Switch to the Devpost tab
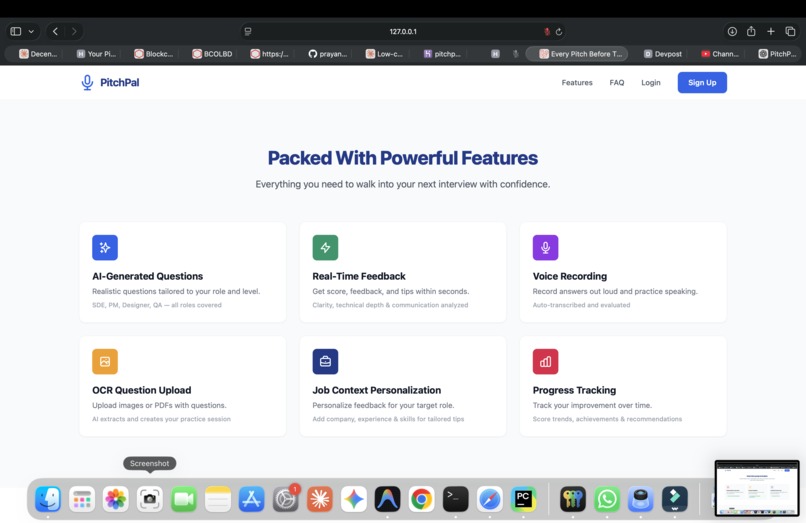The image size is (806, 523). tap(663, 54)
